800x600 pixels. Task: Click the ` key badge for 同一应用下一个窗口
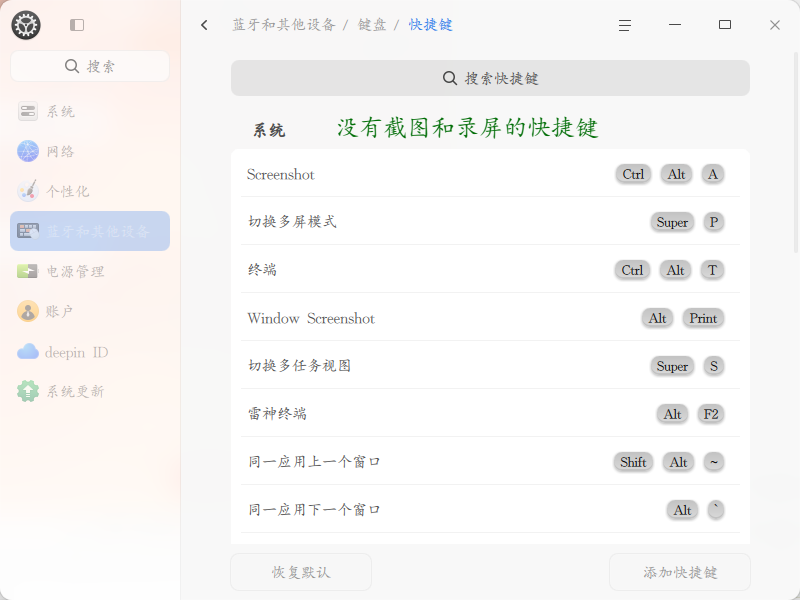(x=716, y=510)
